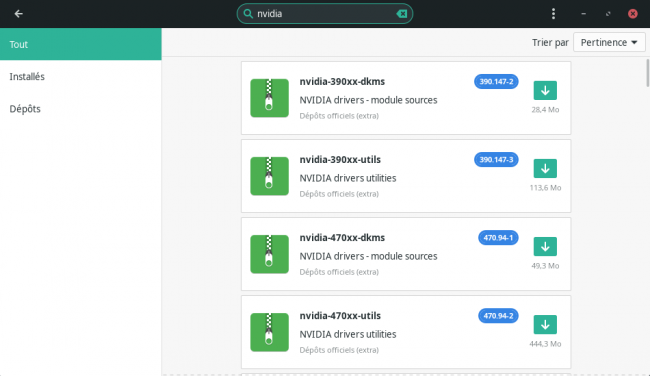This screenshot has height=376, width=650.
Task: Open the three-dot options menu
Action: [x=553, y=14]
